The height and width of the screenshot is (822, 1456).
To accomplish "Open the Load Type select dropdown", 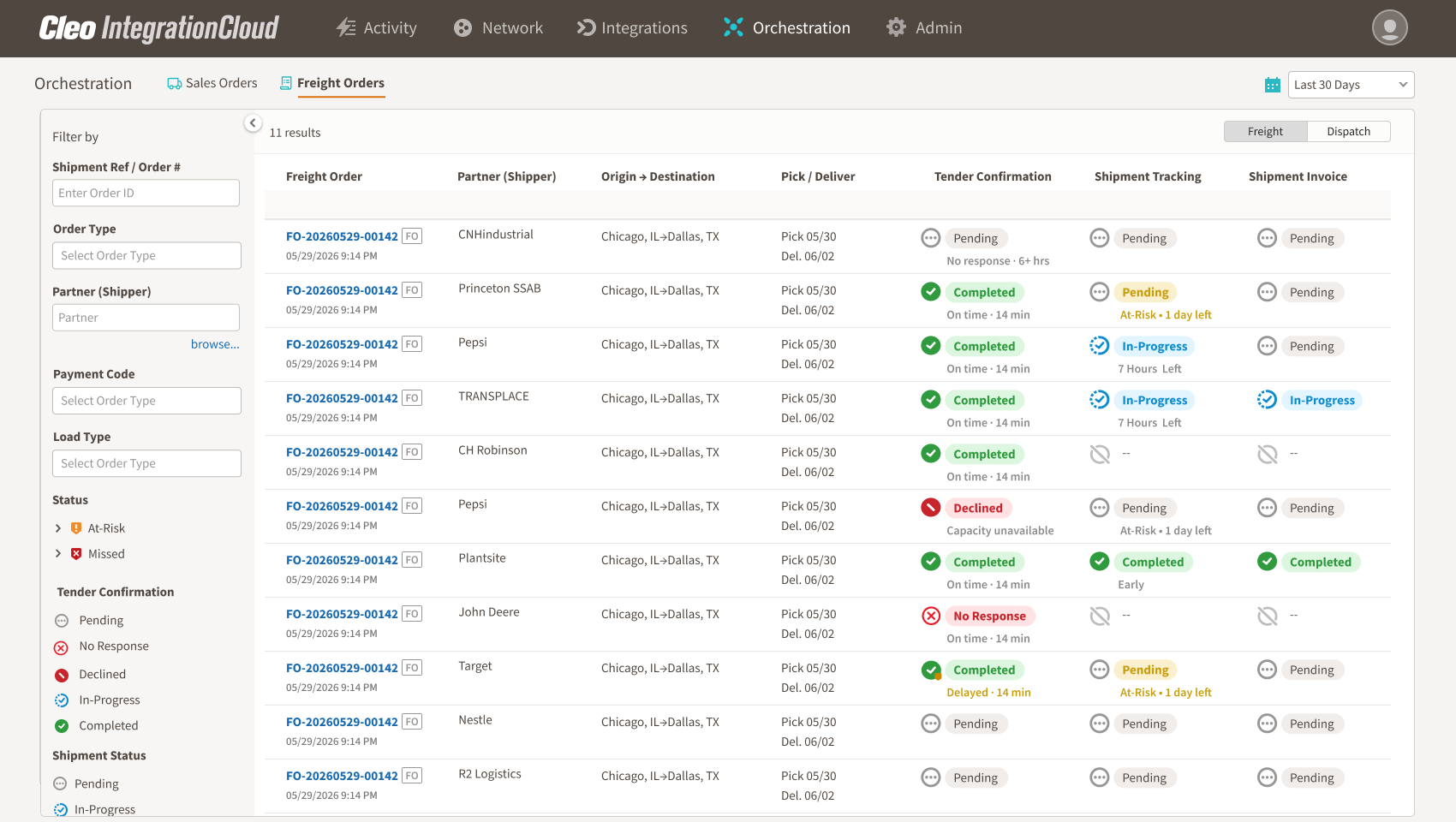I will click(x=146, y=463).
